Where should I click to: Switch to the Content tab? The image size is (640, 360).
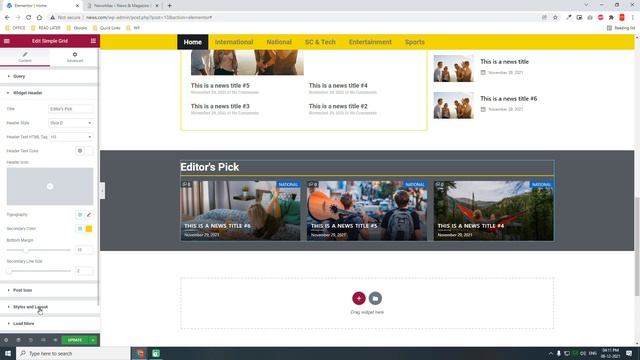click(x=25, y=57)
